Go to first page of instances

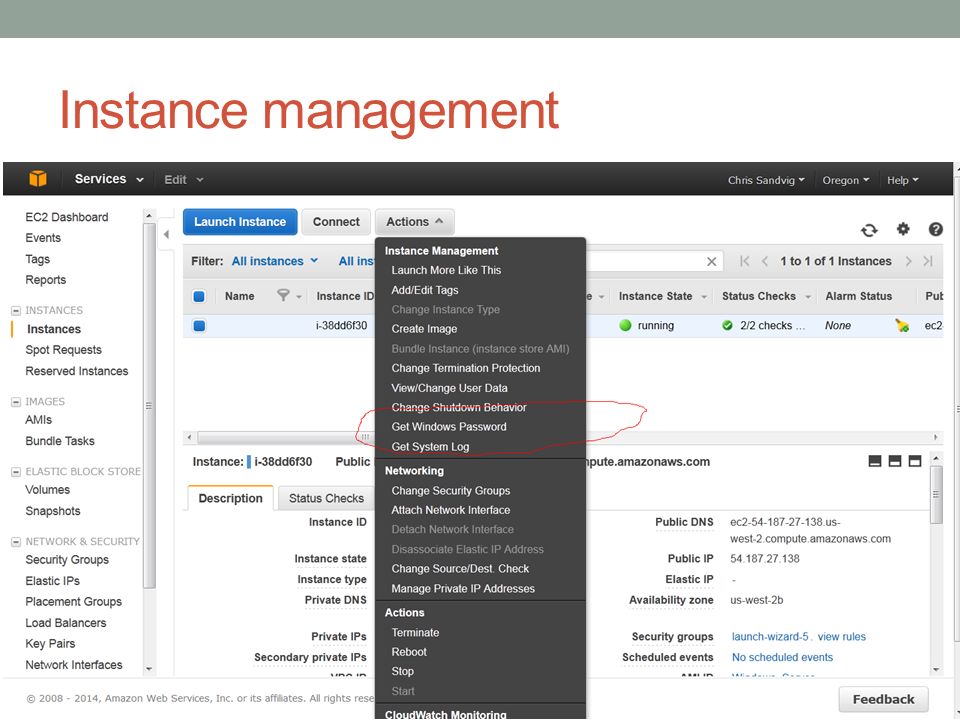point(744,261)
